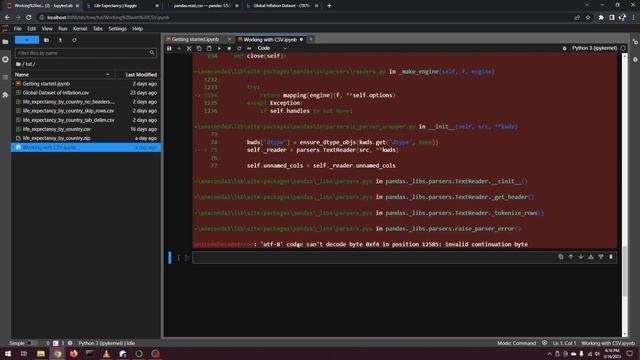Click the Python 3 (ipykernel) kernel name
Screen dimensions: 640x360
point(594,48)
